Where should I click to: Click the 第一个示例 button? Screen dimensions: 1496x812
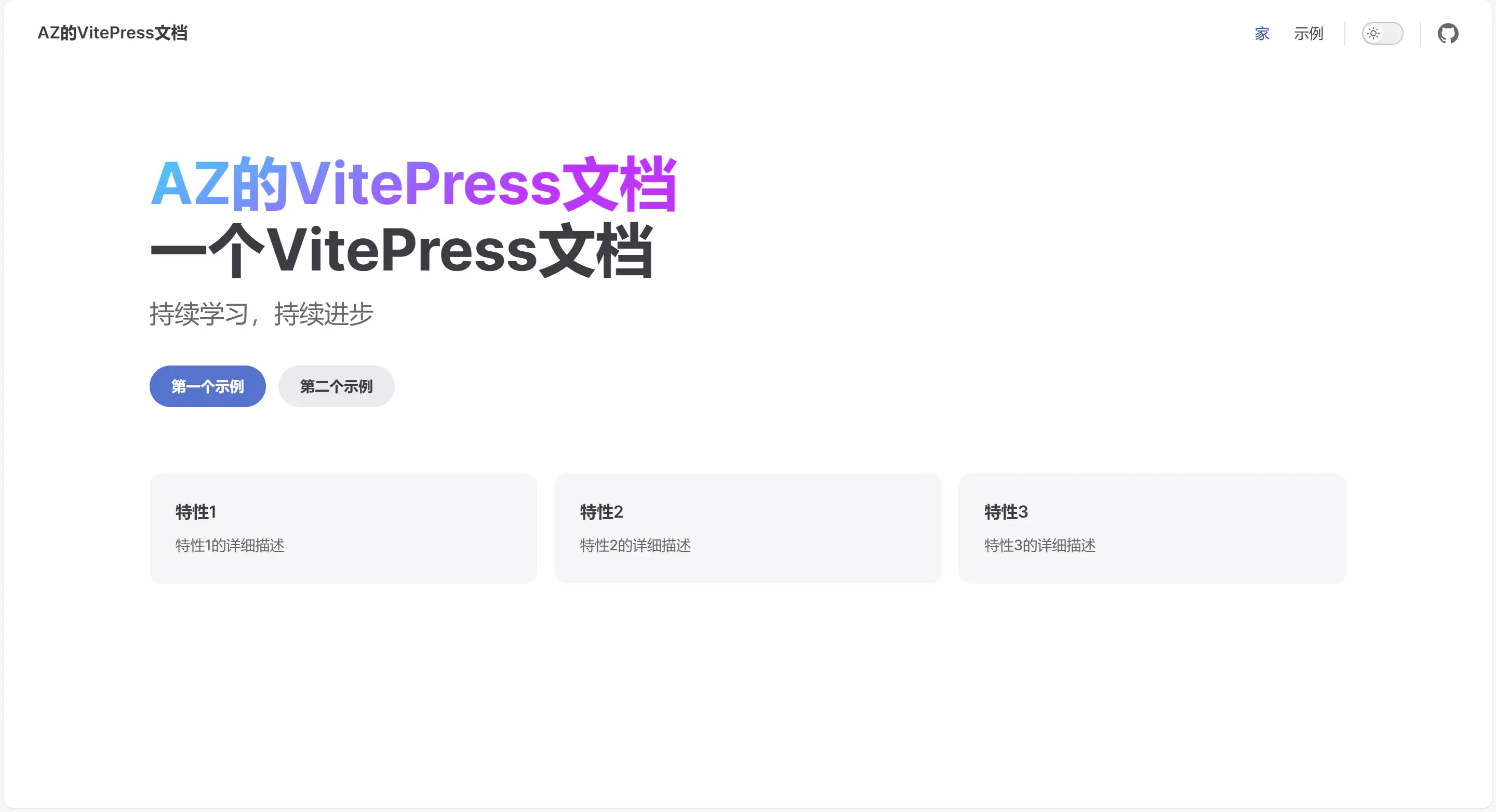tap(207, 386)
